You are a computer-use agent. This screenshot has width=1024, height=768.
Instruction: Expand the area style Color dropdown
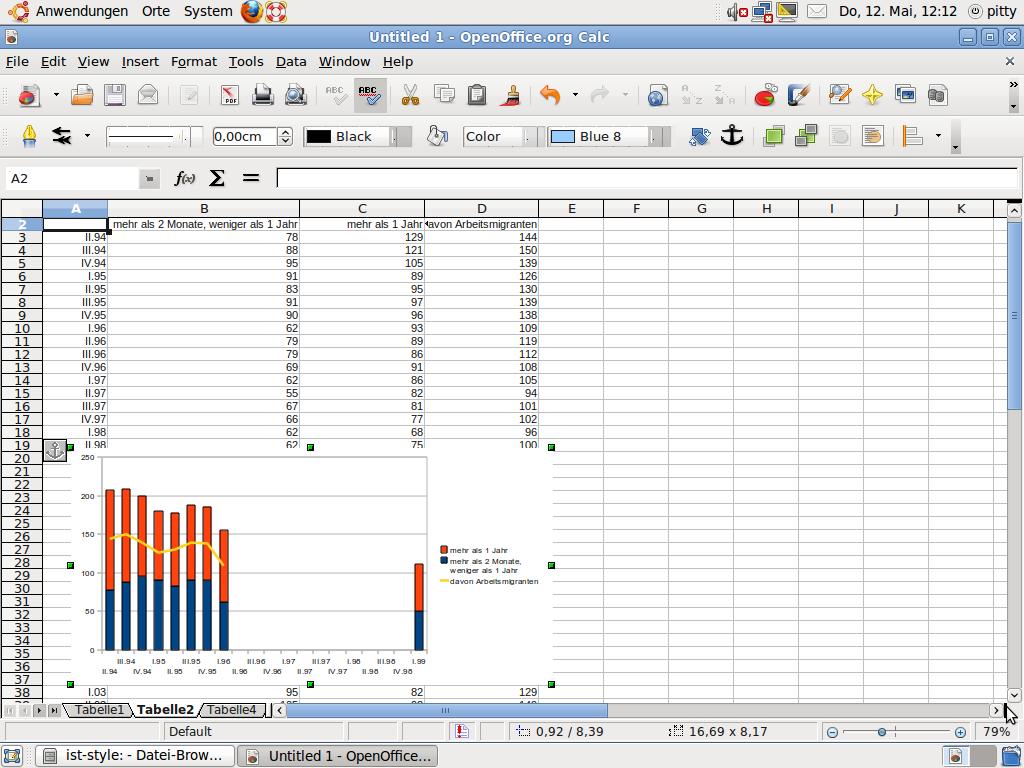[x=529, y=136]
